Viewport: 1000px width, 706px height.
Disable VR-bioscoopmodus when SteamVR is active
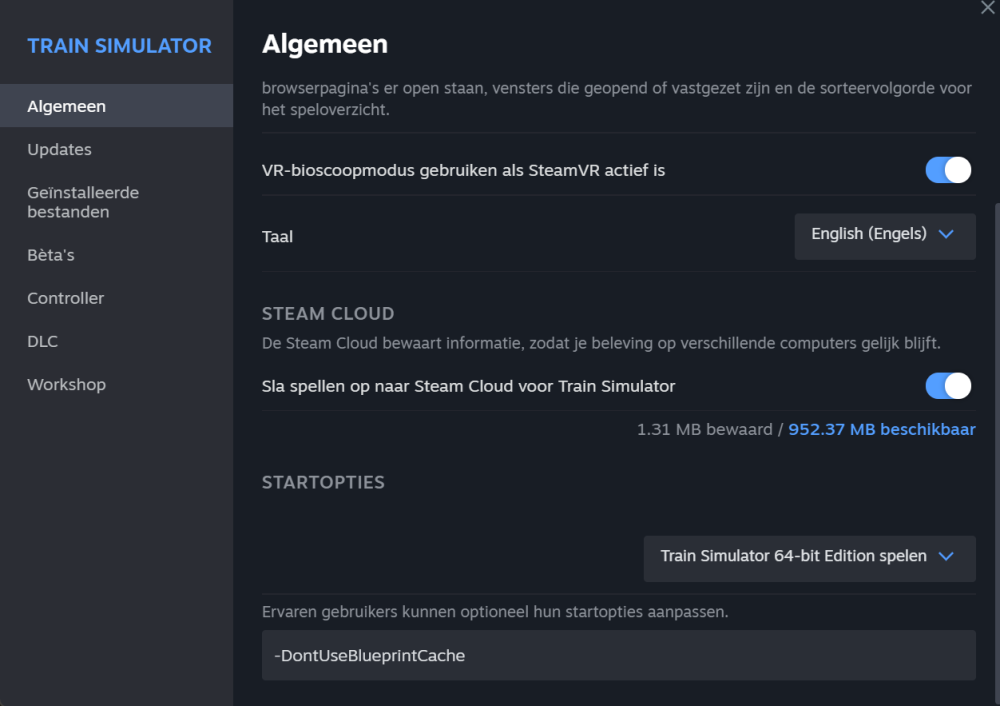pos(947,170)
